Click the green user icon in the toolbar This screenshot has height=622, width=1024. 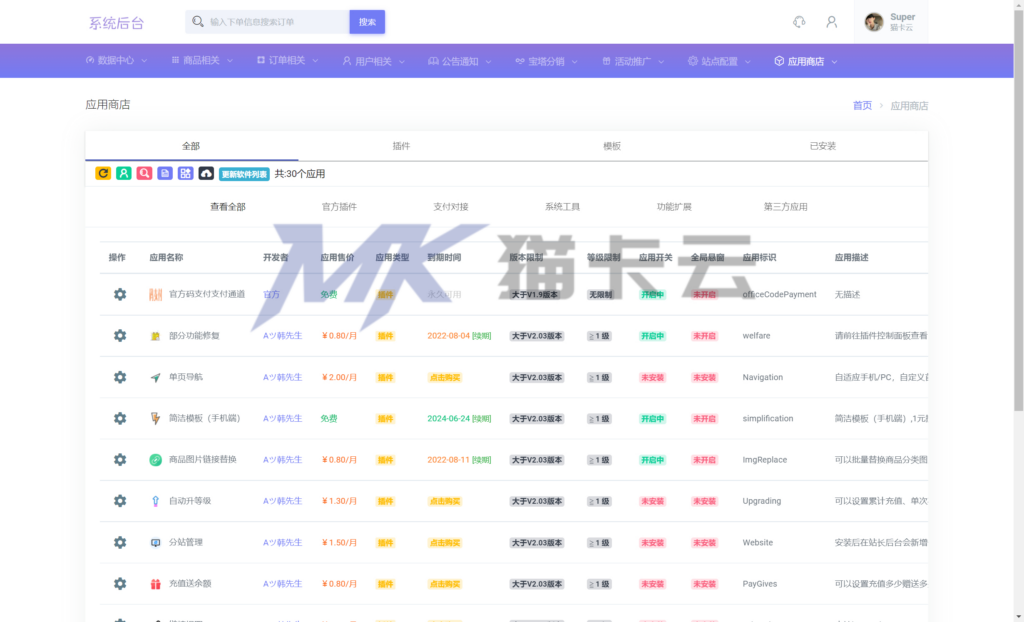(x=123, y=173)
